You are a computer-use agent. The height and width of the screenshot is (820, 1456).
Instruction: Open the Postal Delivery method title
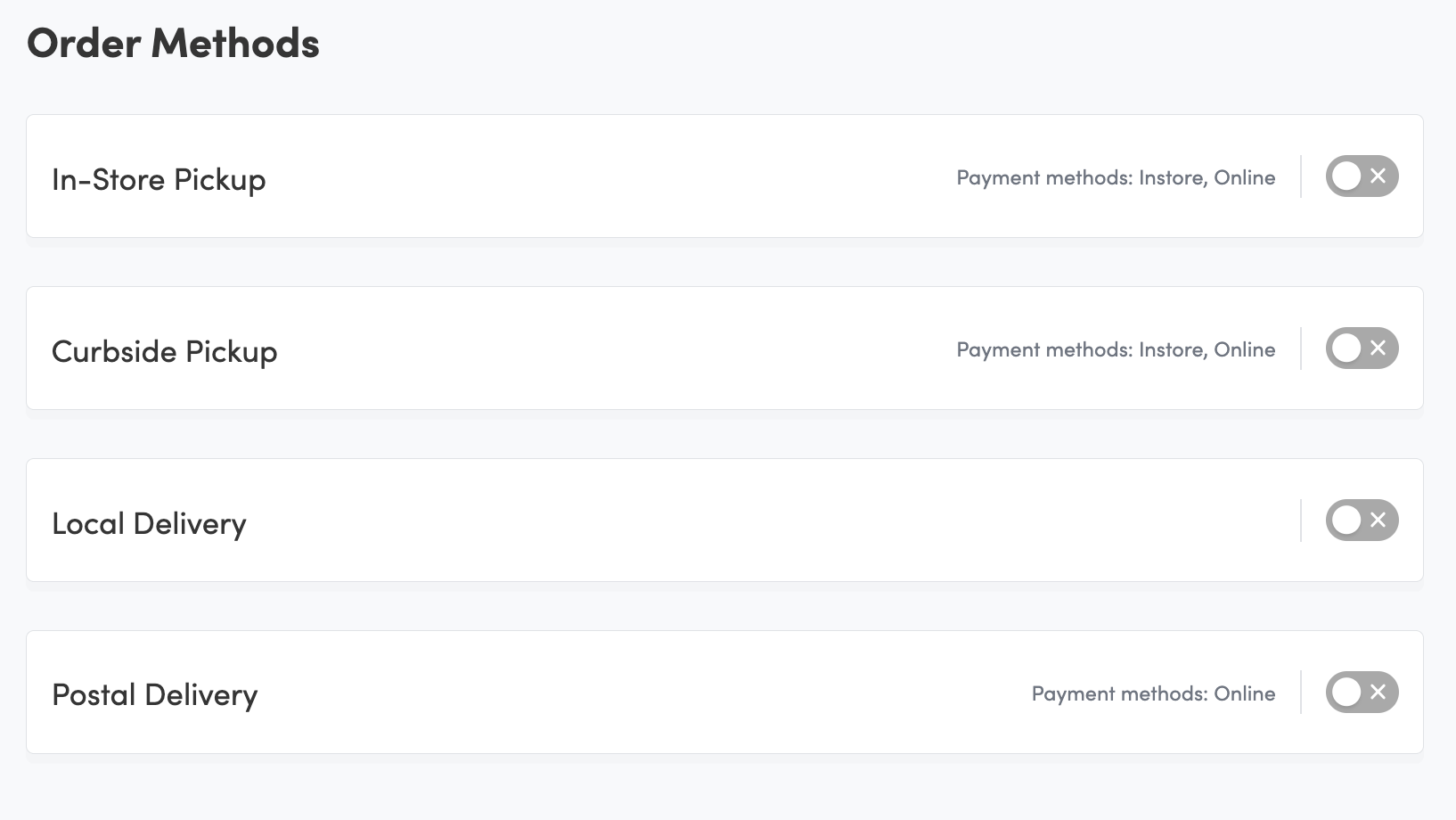point(155,695)
